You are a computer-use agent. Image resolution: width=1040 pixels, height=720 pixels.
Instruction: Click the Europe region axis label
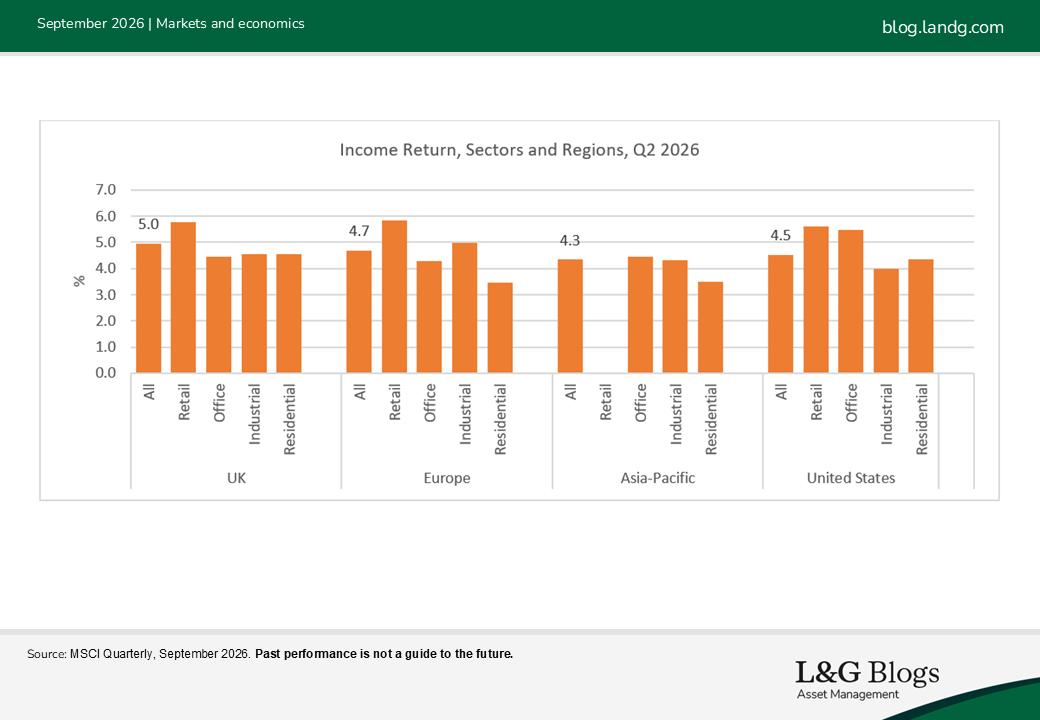point(447,478)
